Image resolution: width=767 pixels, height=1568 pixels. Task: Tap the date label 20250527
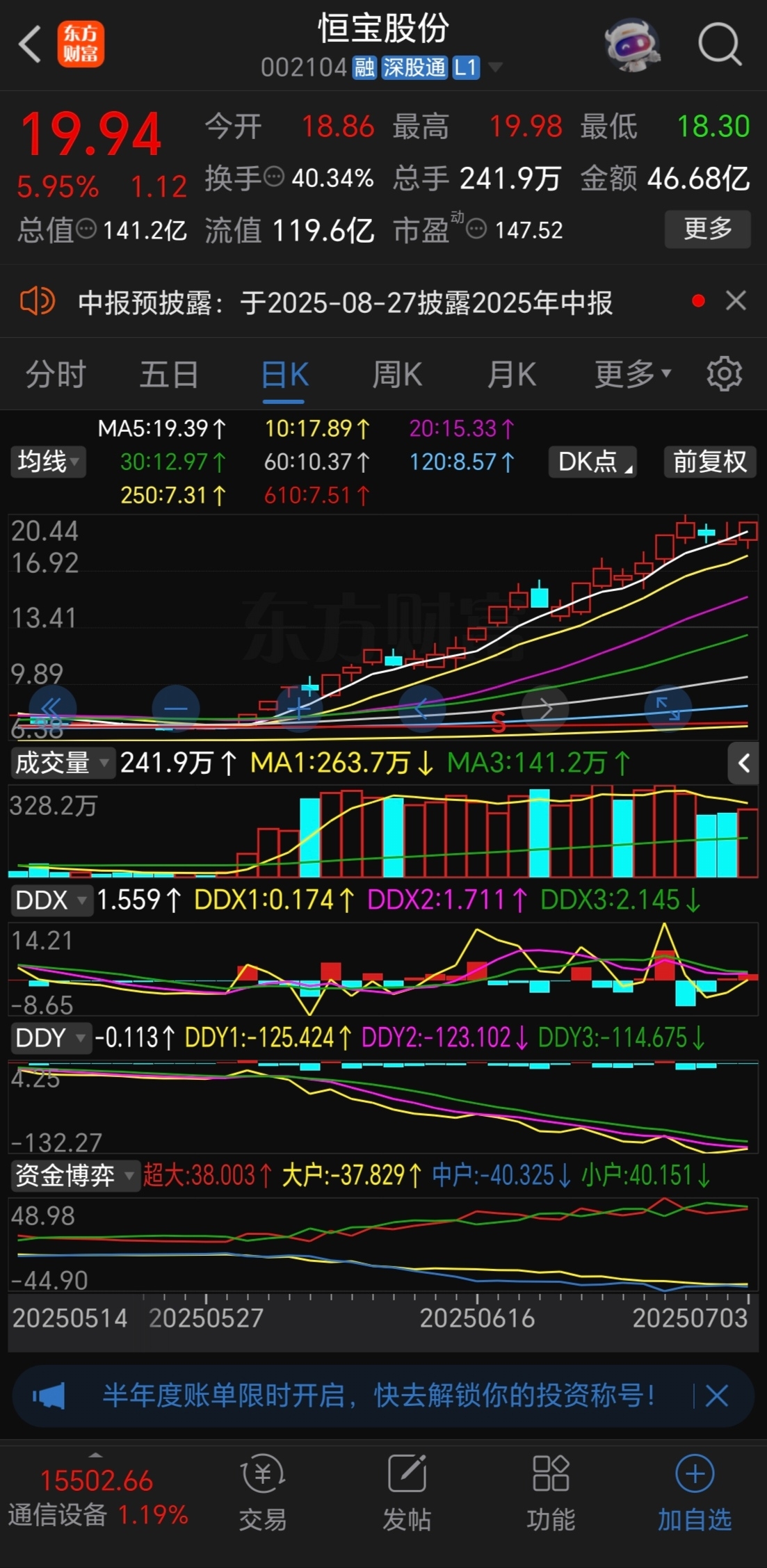[x=206, y=1318]
